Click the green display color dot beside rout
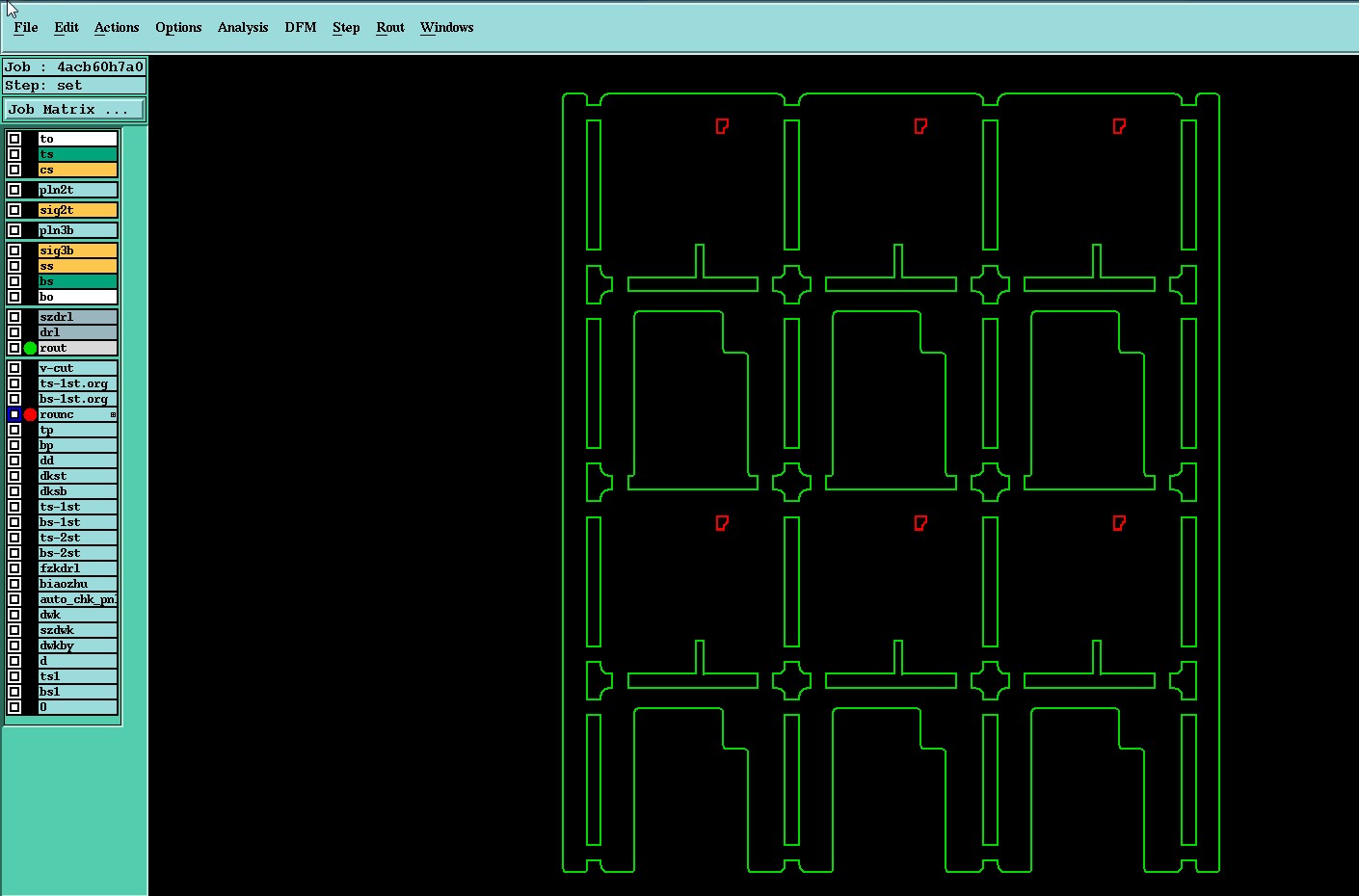1359x896 pixels. click(x=30, y=348)
